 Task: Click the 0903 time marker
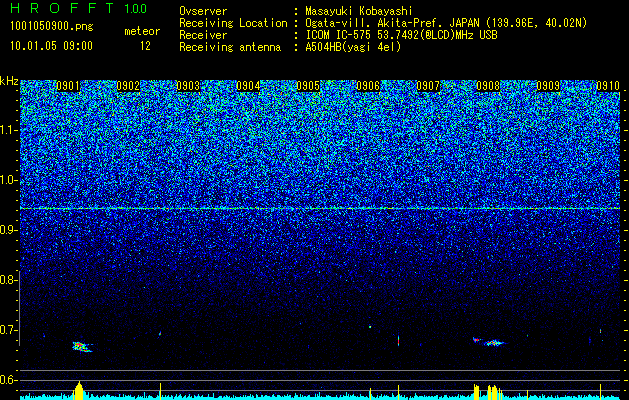point(188,86)
